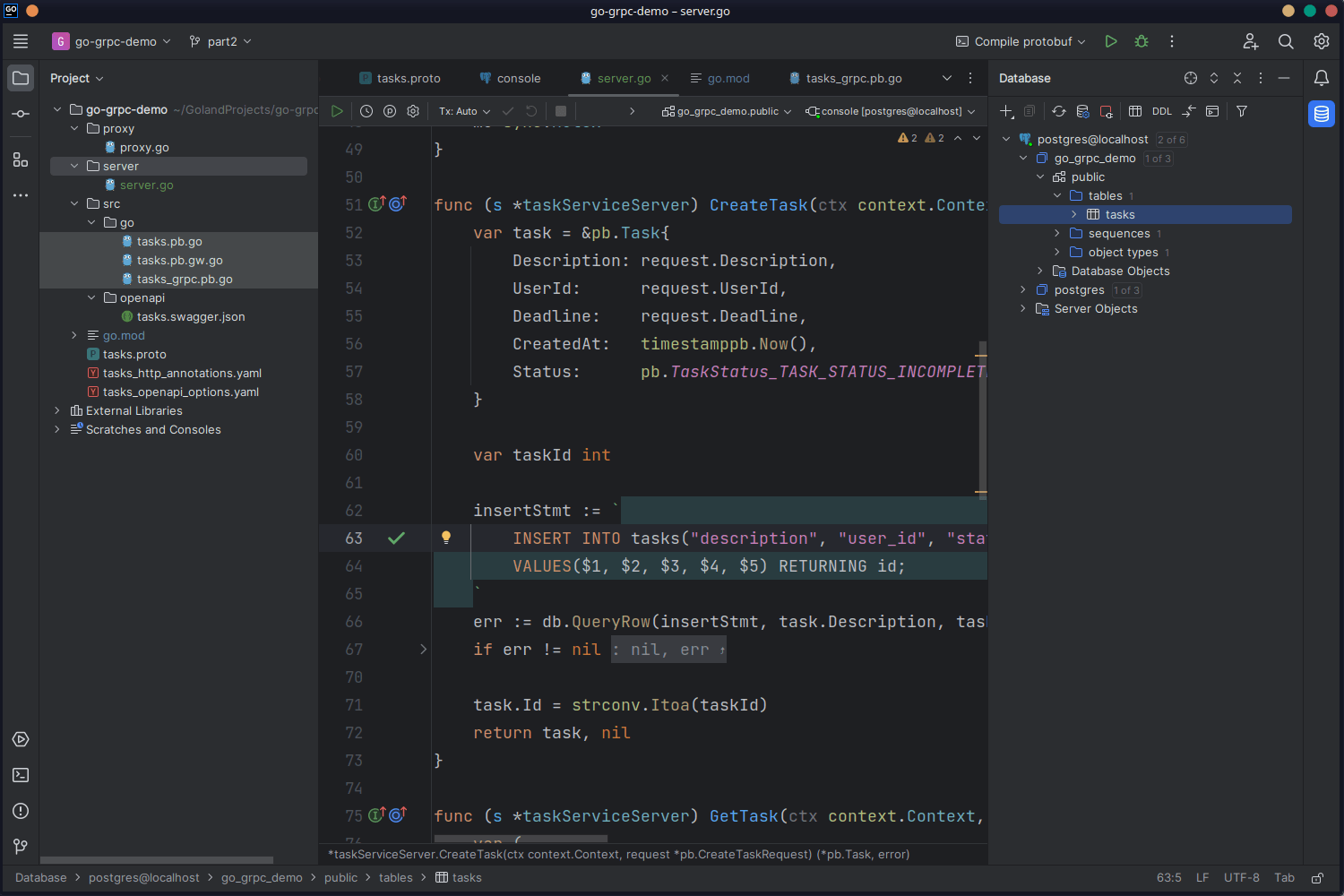This screenshot has width=1344, height=896.
Task: Start debugging with the bug icon
Action: pos(1142,41)
